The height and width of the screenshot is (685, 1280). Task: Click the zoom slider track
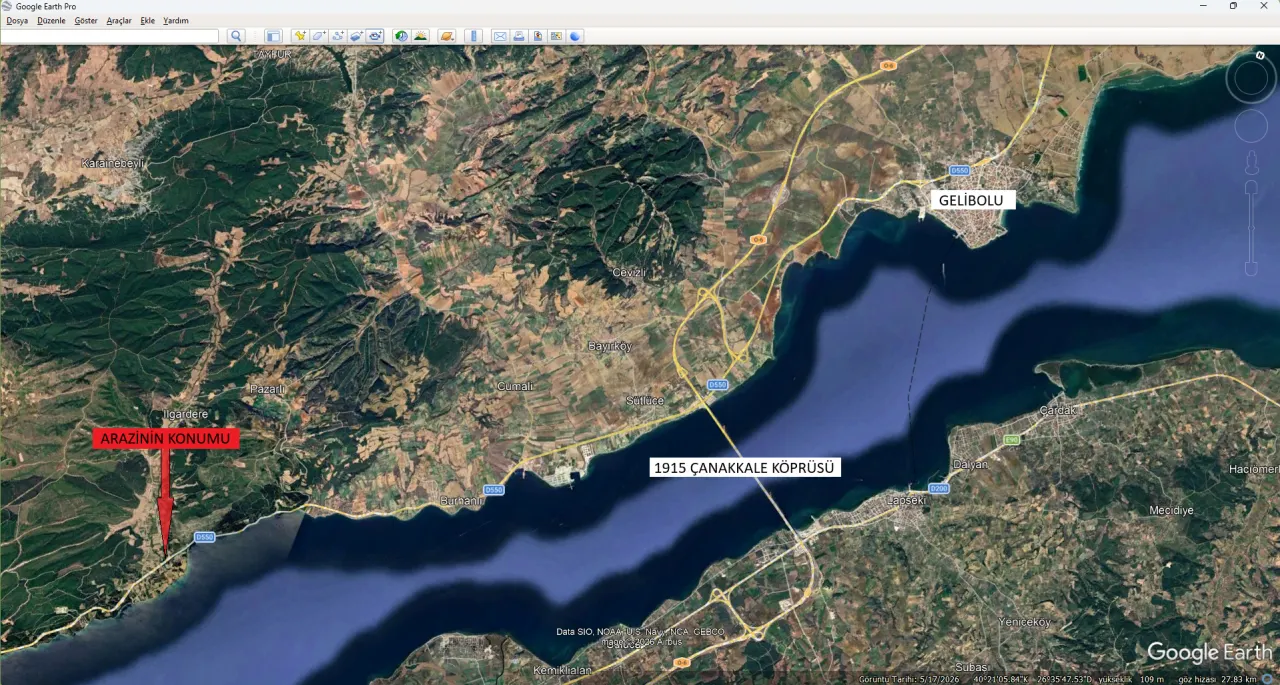tap(1251, 228)
